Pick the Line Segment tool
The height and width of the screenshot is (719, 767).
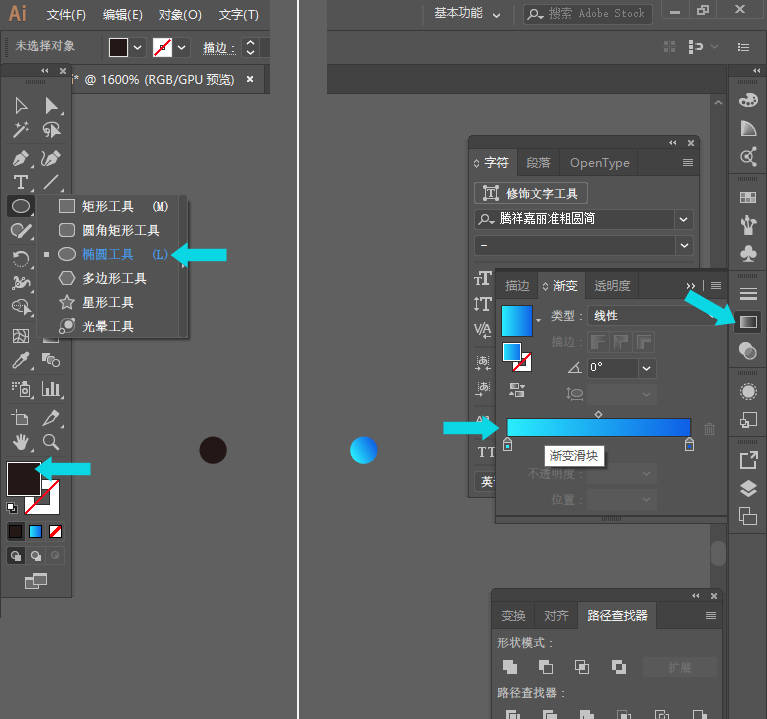point(51,182)
